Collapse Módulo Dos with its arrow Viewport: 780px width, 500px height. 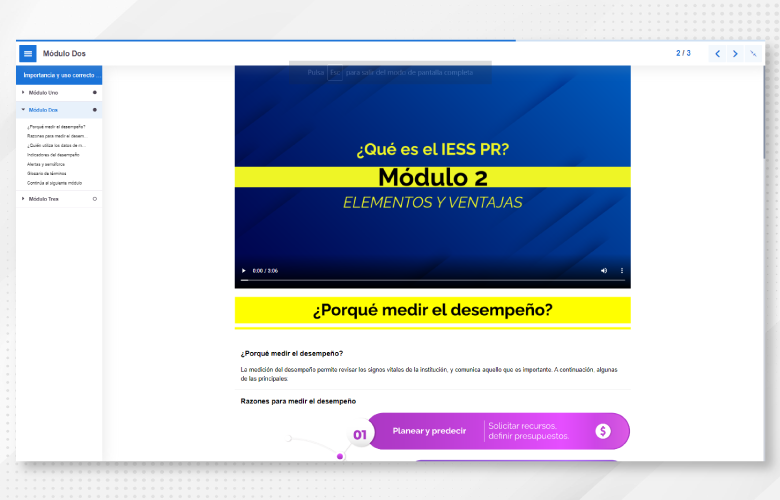tap(23, 109)
